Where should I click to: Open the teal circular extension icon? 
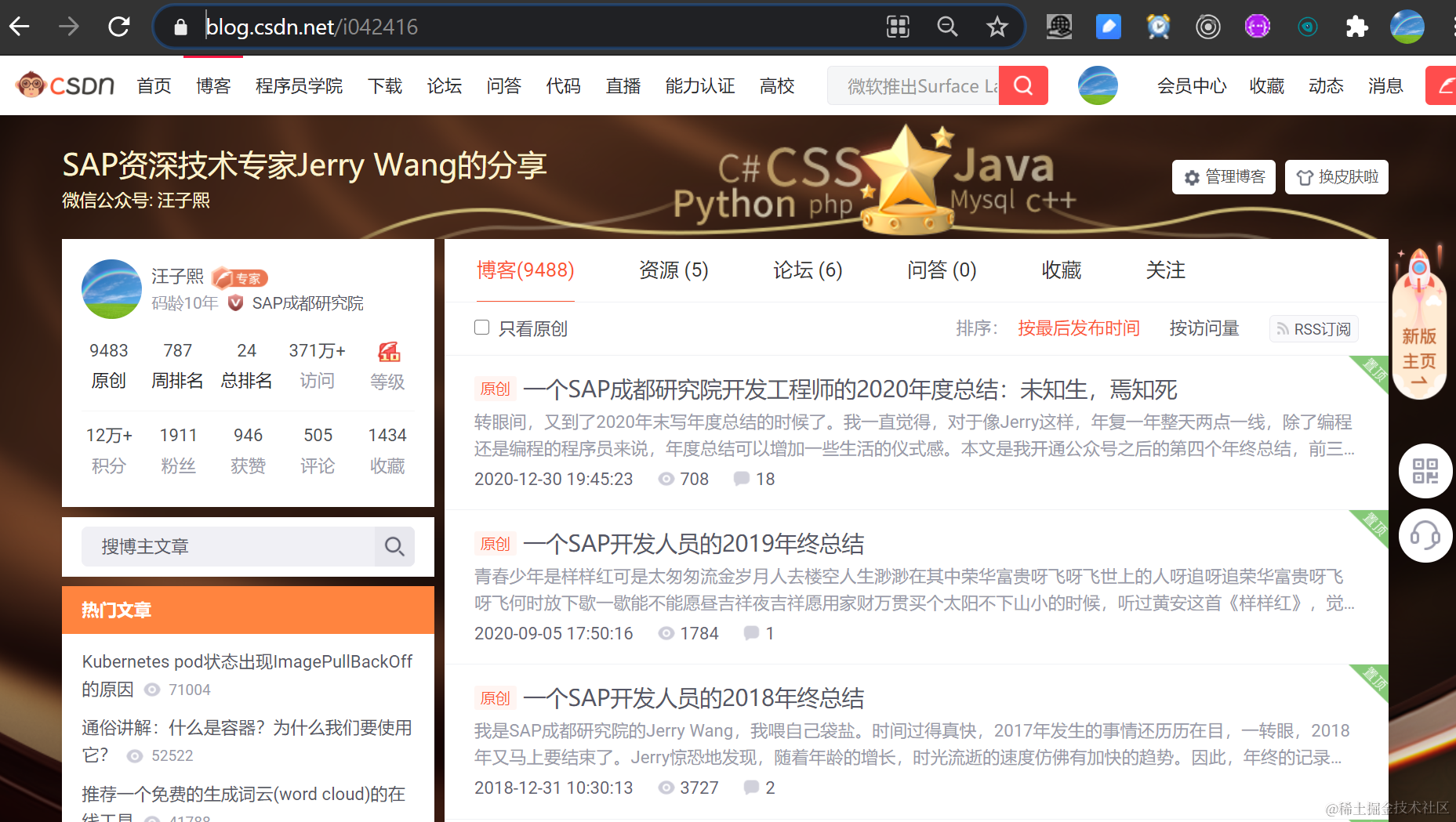[1307, 27]
